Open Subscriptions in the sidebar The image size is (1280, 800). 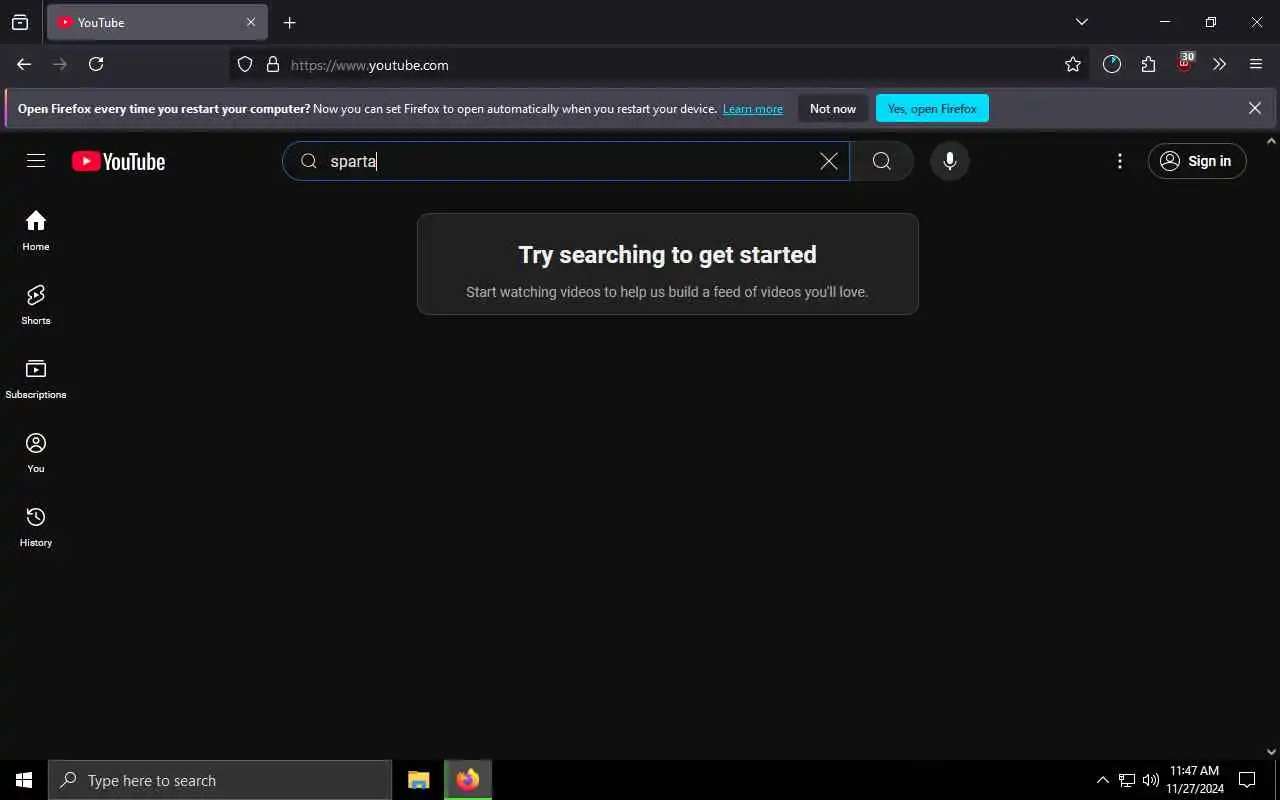(36, 379)
